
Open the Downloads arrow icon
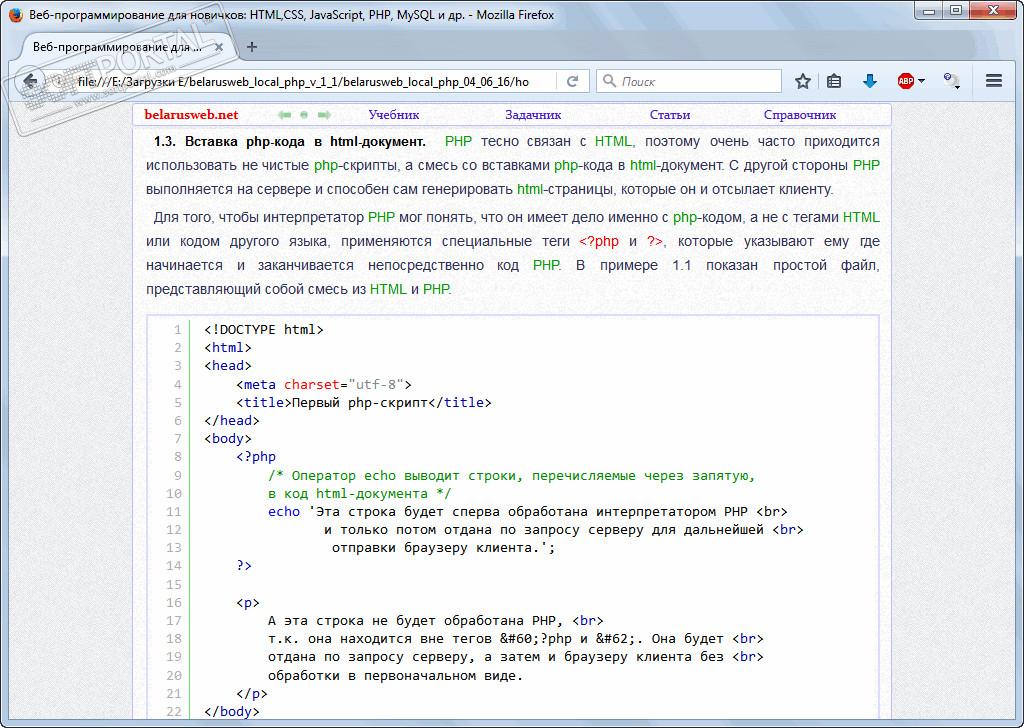869,81
